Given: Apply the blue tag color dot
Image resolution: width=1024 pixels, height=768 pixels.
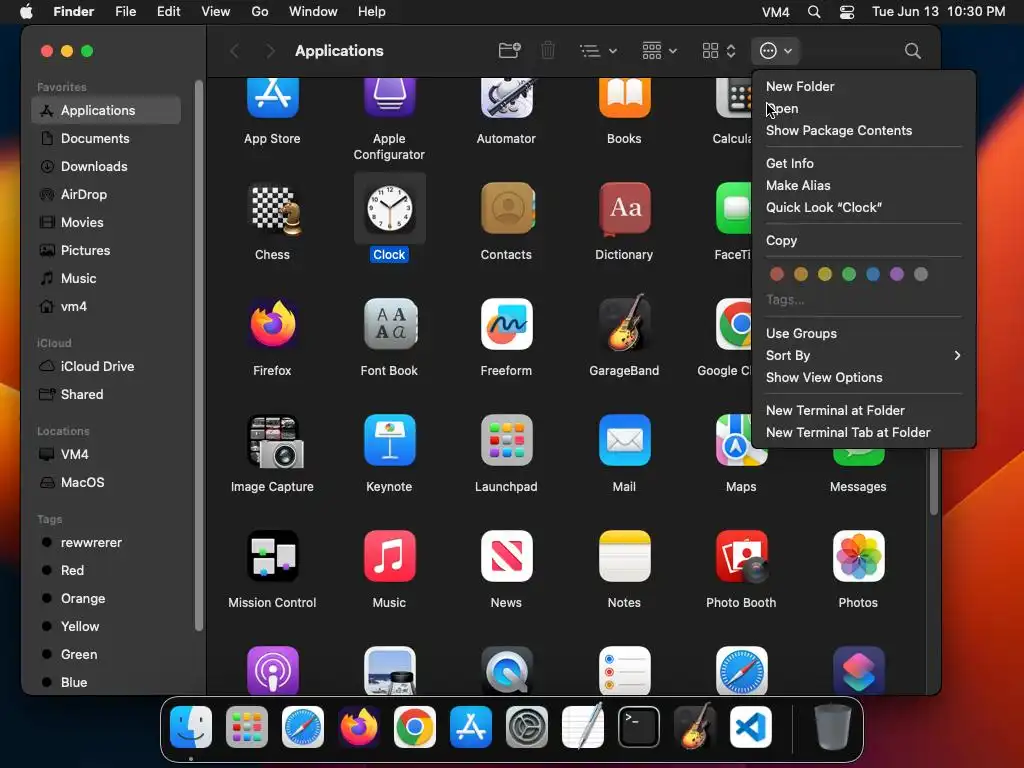Looking at the screenshot, I should pos(872,274).
